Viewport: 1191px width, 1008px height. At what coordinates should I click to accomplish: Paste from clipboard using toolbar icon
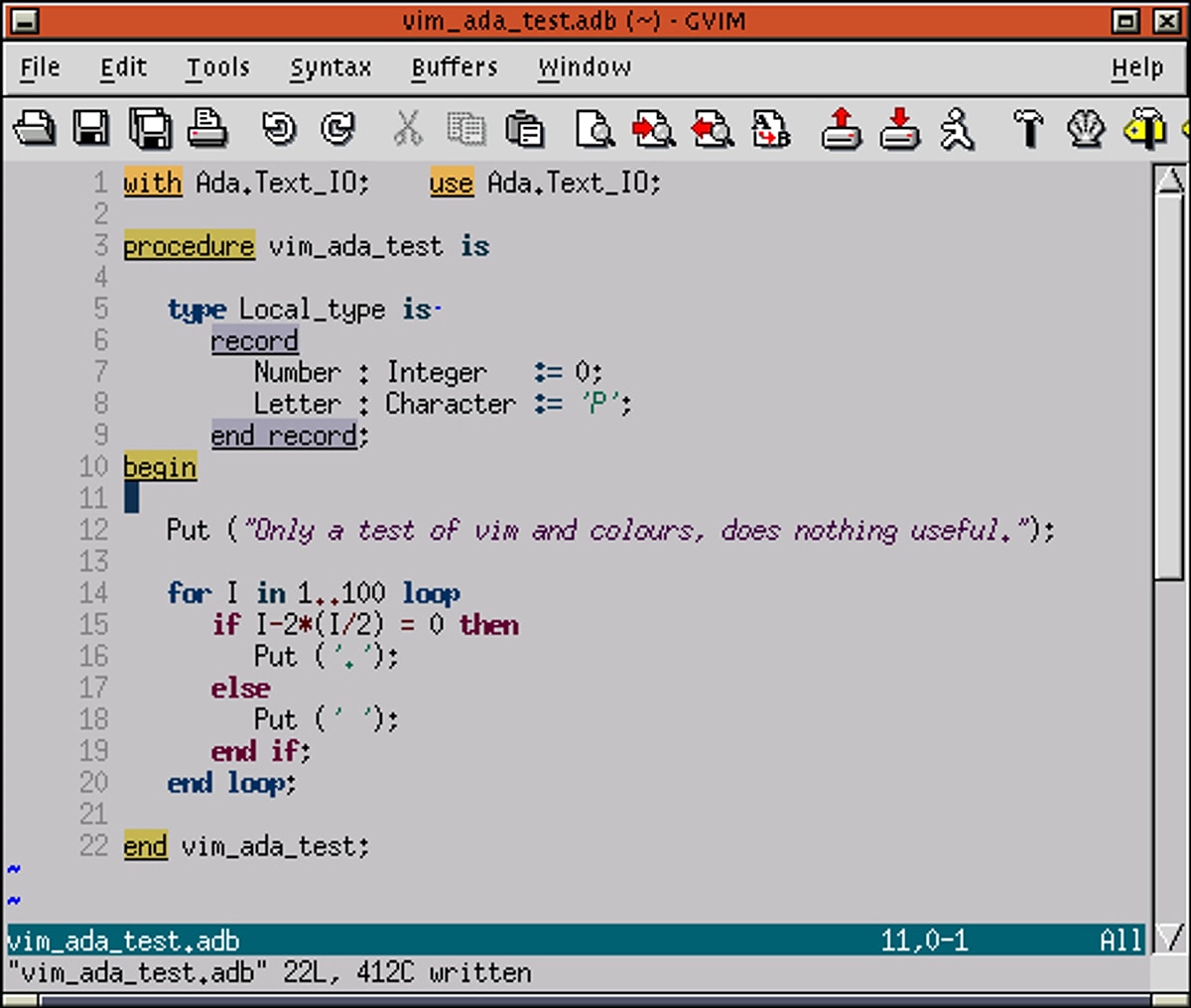pos(524,129)
